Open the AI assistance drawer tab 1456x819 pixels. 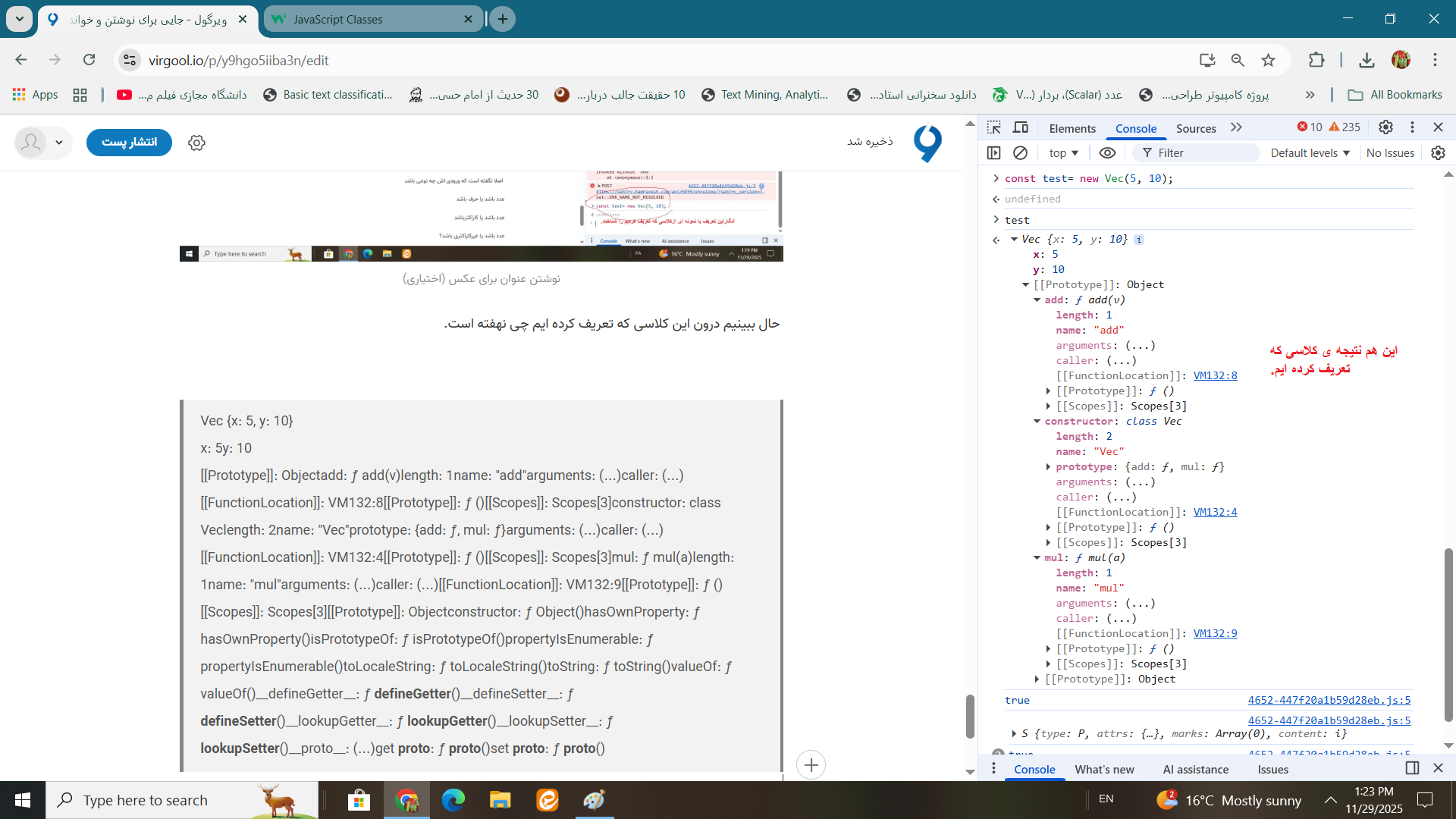[x=1195, y=769]
